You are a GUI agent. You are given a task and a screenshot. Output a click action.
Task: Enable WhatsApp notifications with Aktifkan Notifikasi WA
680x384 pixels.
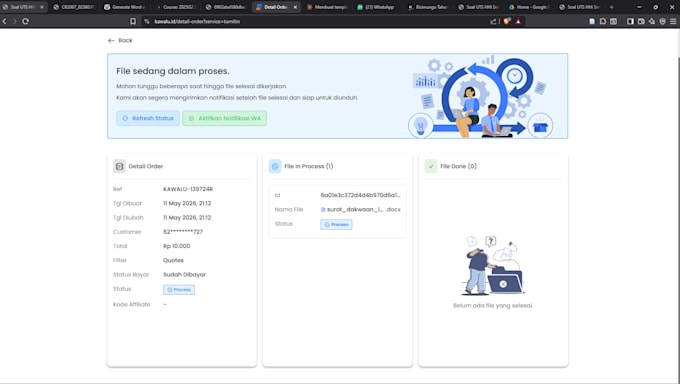coord(225,118)
